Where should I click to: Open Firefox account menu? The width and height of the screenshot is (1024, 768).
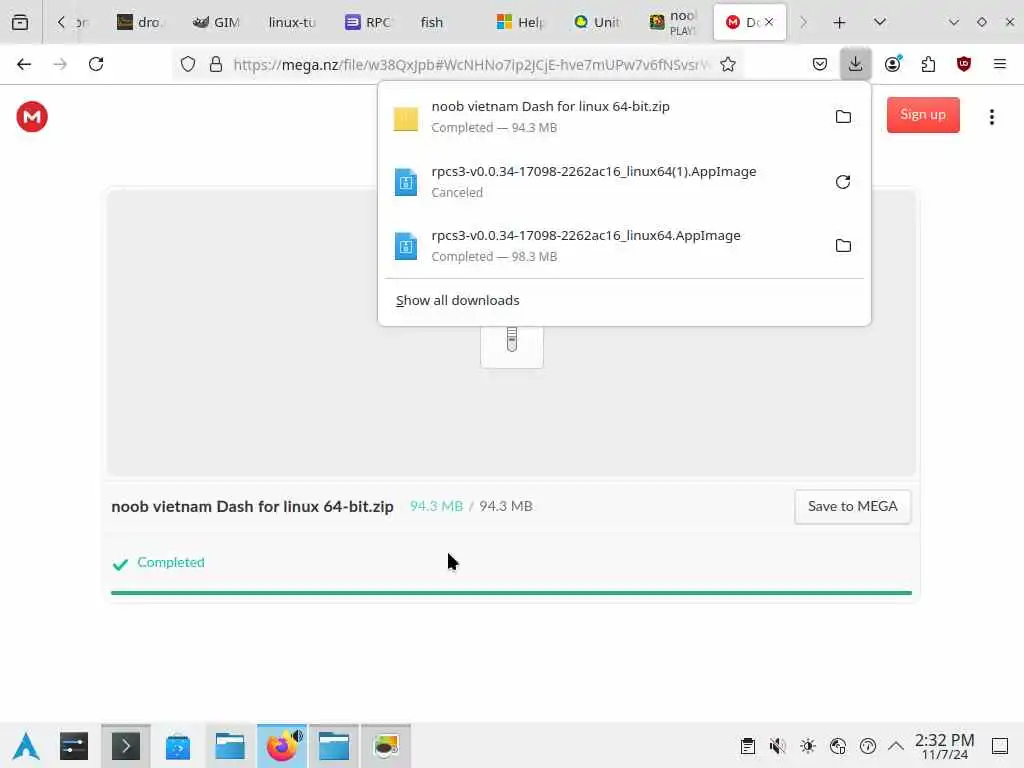click(x=893, y=64)
